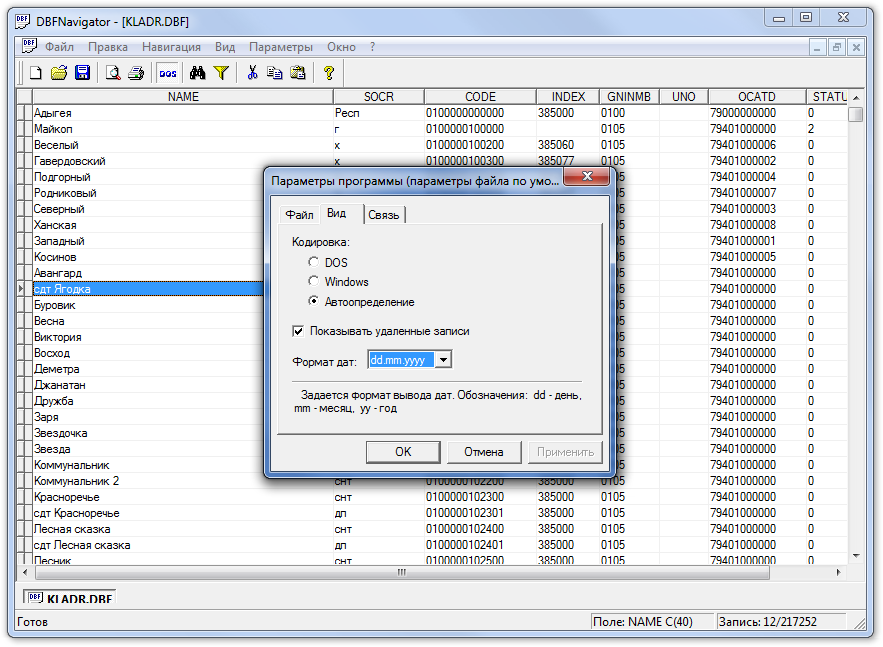Click the Отмена button
Viewport: 883px width, 647px height.
click(484, 452)
